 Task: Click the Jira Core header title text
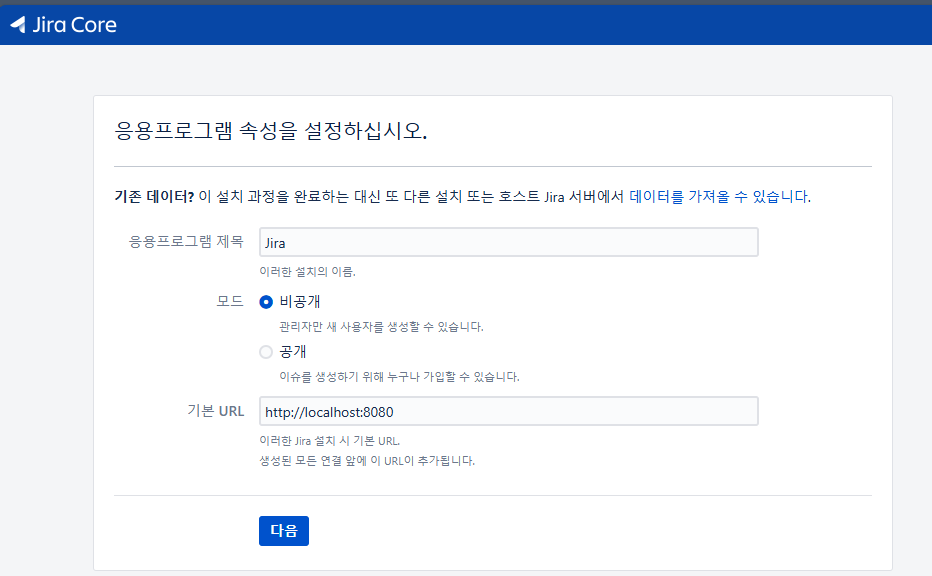tap(75, 25)
